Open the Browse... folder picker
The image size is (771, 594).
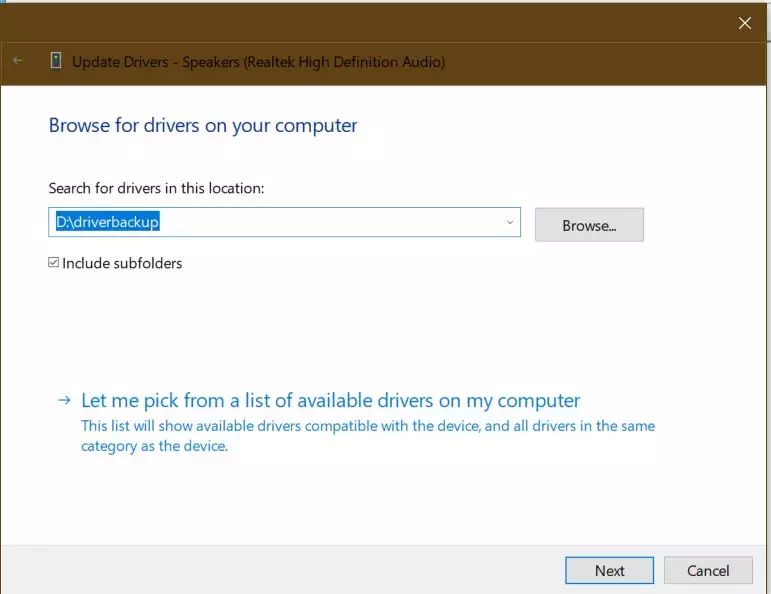tap(589, 225)
